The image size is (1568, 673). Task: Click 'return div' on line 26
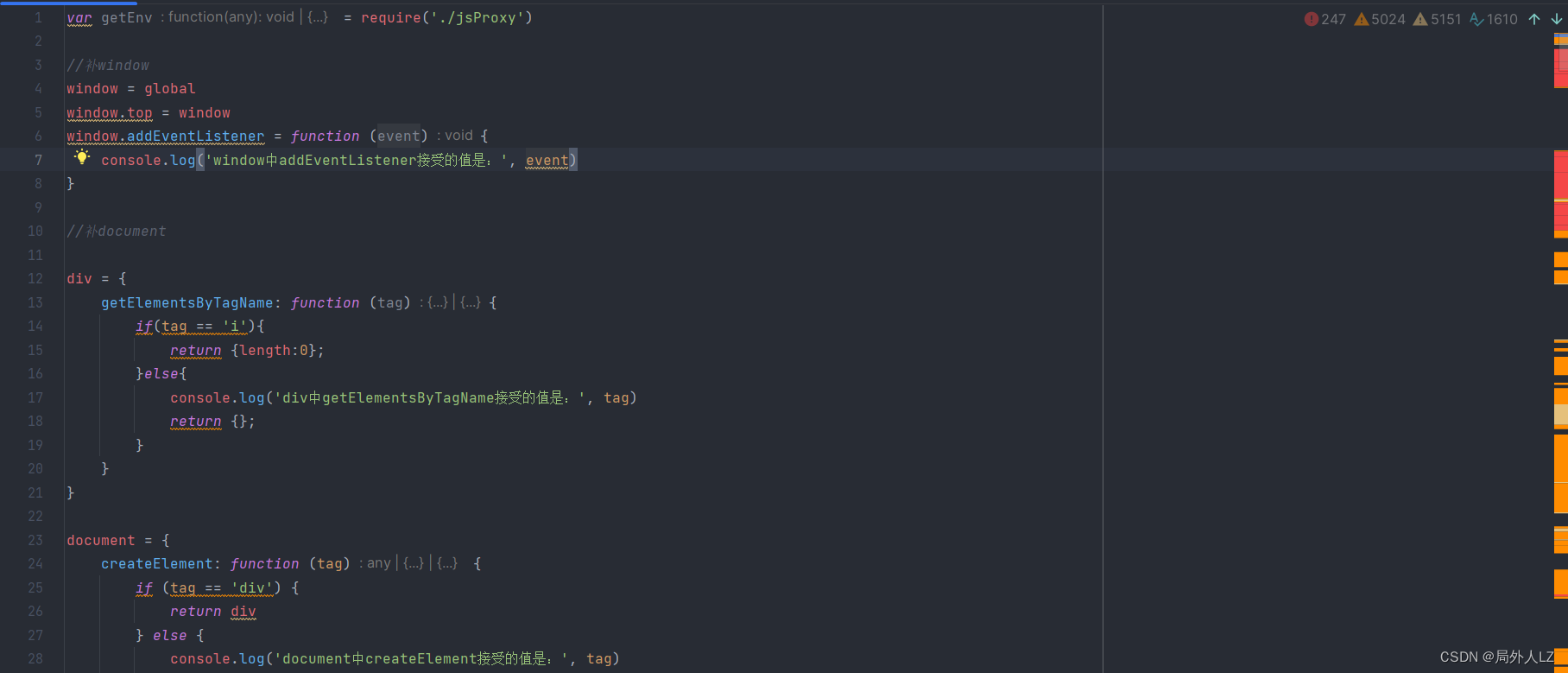[213, 611]
